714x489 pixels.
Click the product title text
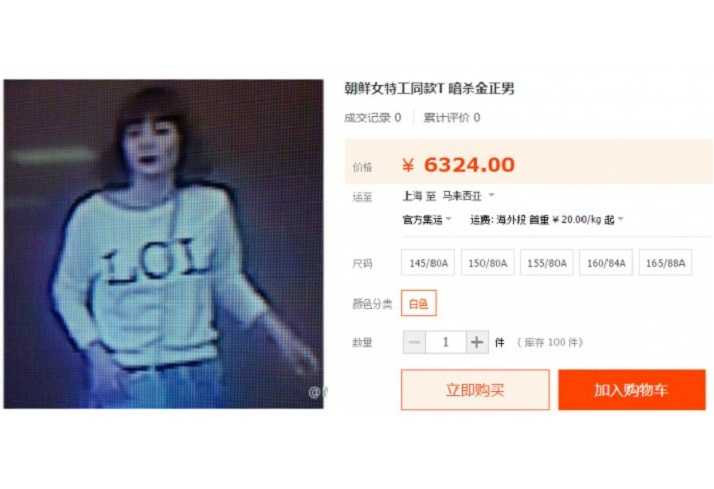pos(429,88)
